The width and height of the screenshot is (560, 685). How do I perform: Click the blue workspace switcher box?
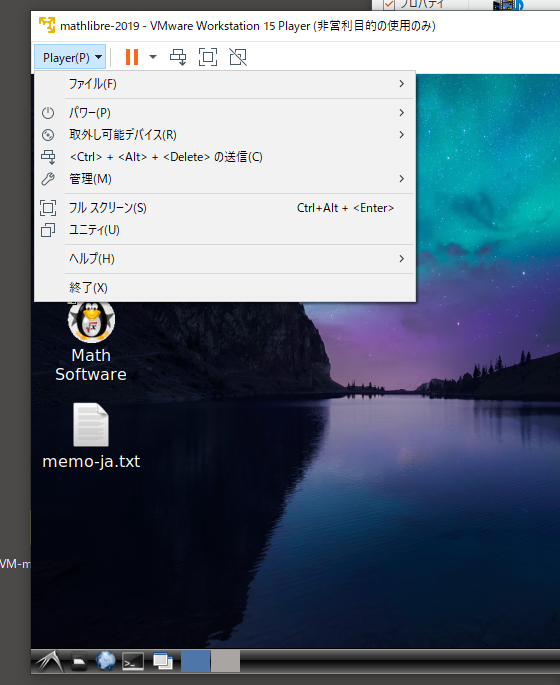(195, 661)
